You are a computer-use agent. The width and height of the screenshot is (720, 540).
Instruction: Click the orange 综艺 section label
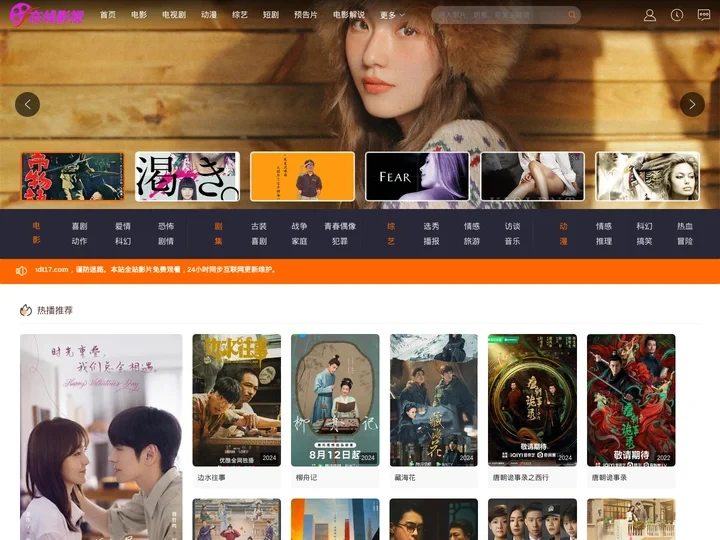coord(391,233)
